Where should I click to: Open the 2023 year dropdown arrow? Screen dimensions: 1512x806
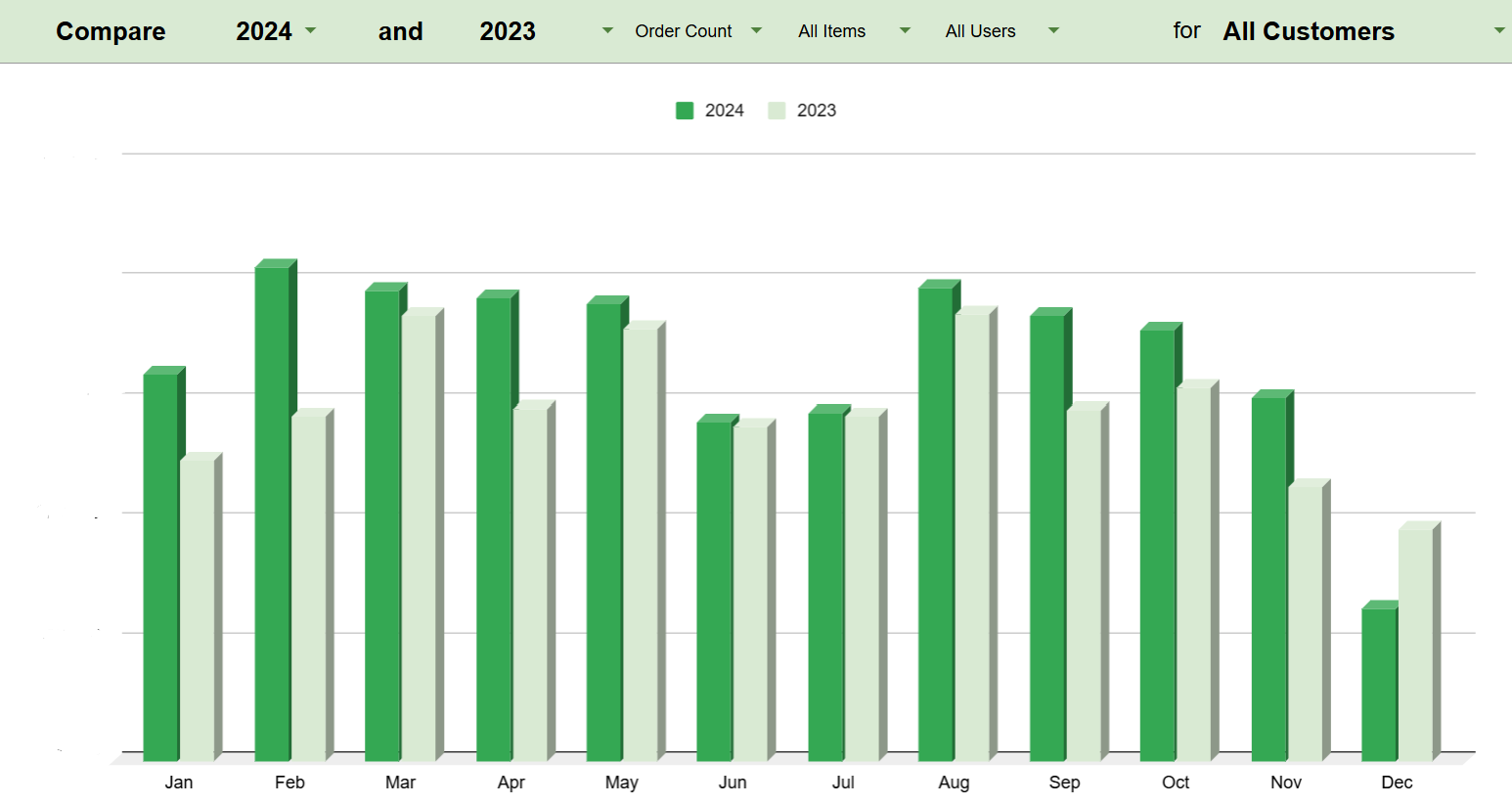(x=607, y=30)
